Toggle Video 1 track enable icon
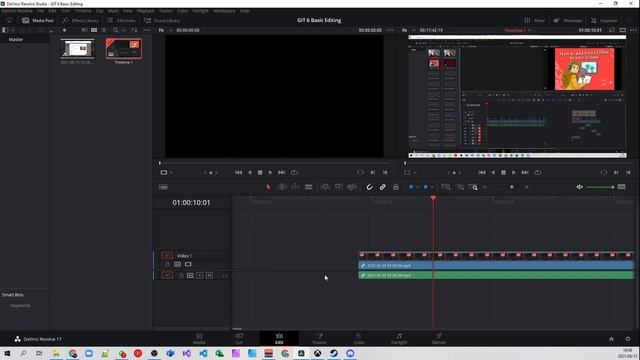640x360 pixels. click(x=188, y=264)
